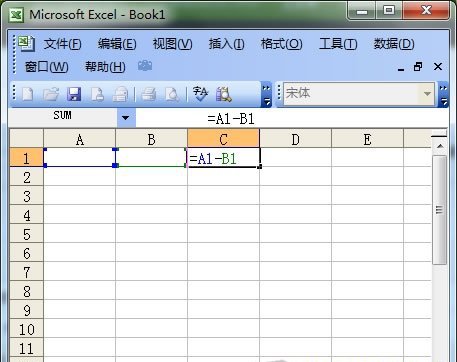Select column C header
457x362 pixels.
pyautogui.click(x=223, y=139)
